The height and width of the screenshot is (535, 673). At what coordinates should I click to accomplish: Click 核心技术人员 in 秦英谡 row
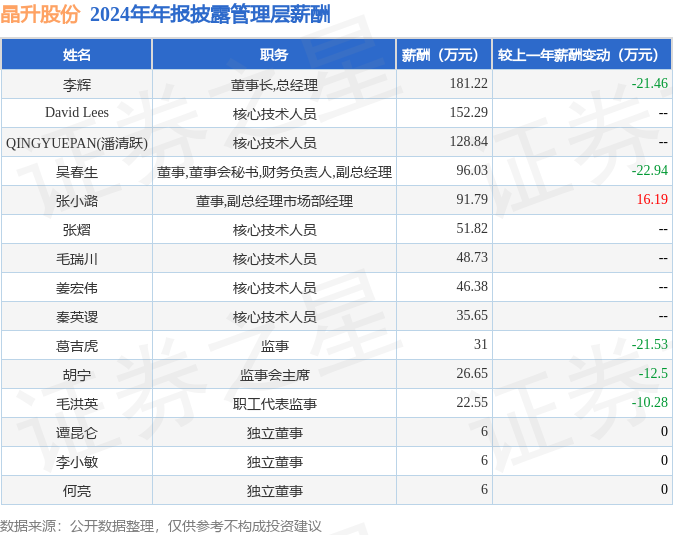pos(274,317)
